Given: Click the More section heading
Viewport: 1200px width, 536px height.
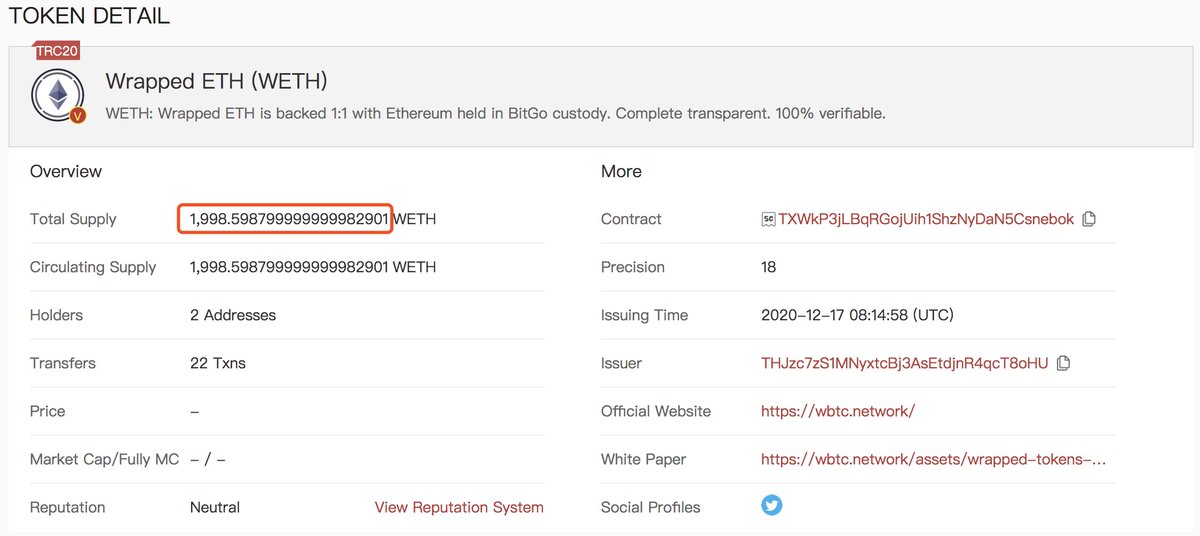Looking at the screenshot, I should coord(621,171).
